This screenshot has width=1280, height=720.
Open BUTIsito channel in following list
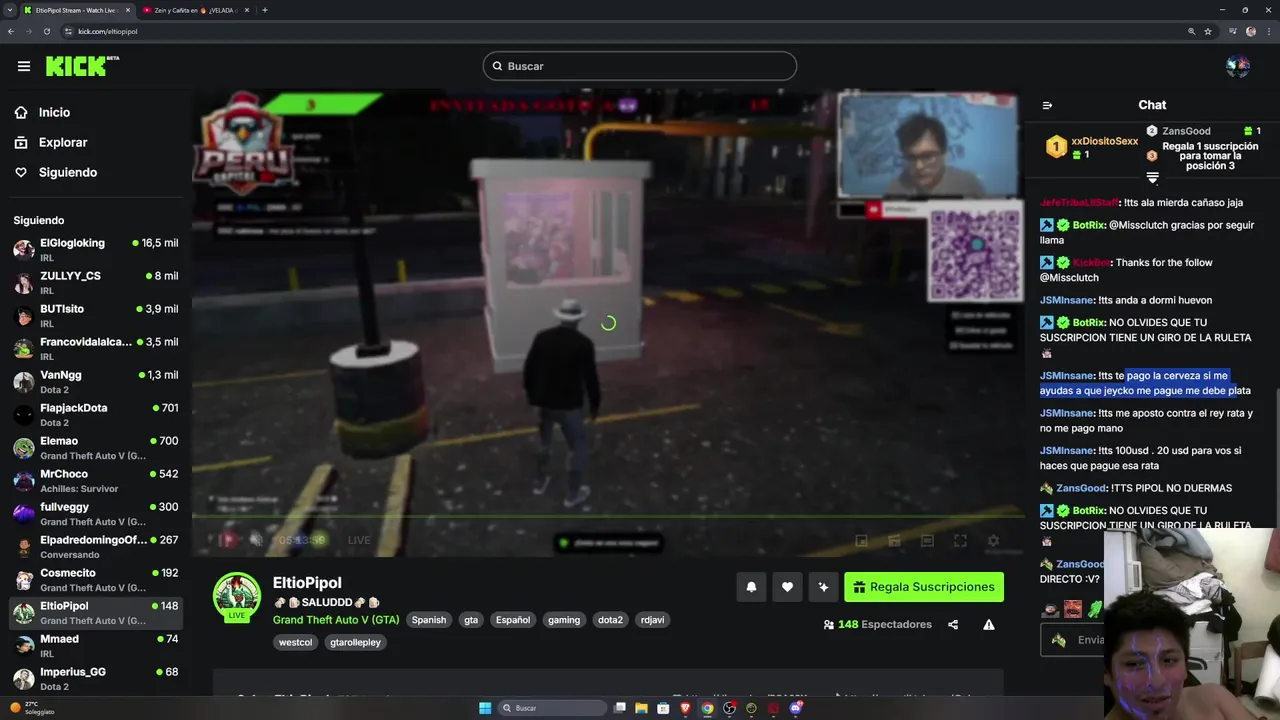click(96, 316)
